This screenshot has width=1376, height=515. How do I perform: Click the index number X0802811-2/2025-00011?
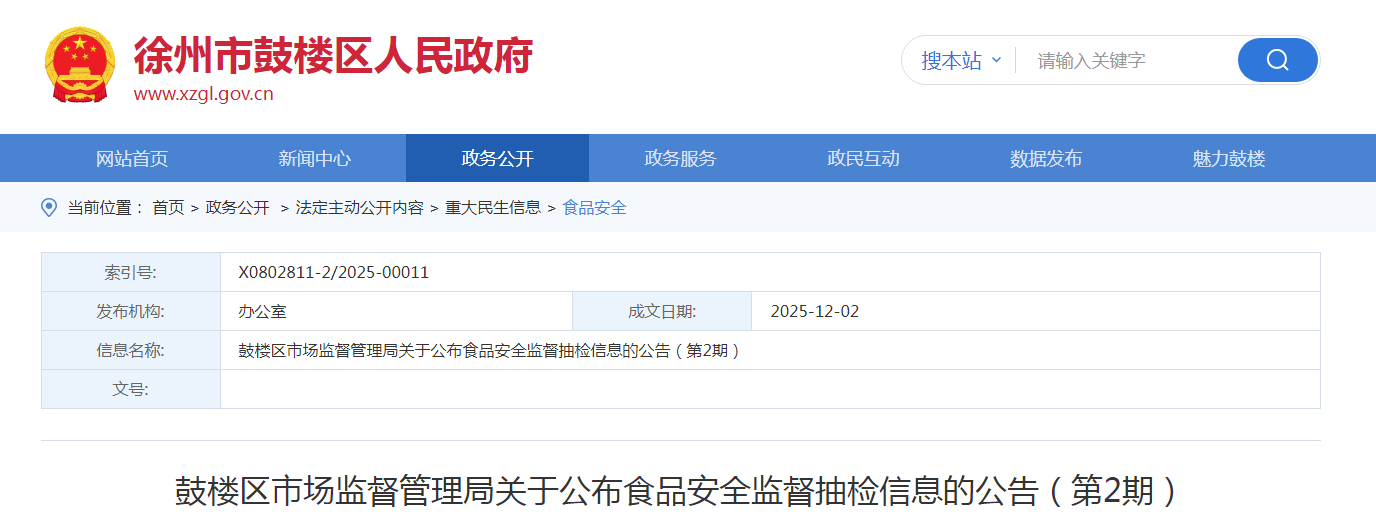[333, 272]
